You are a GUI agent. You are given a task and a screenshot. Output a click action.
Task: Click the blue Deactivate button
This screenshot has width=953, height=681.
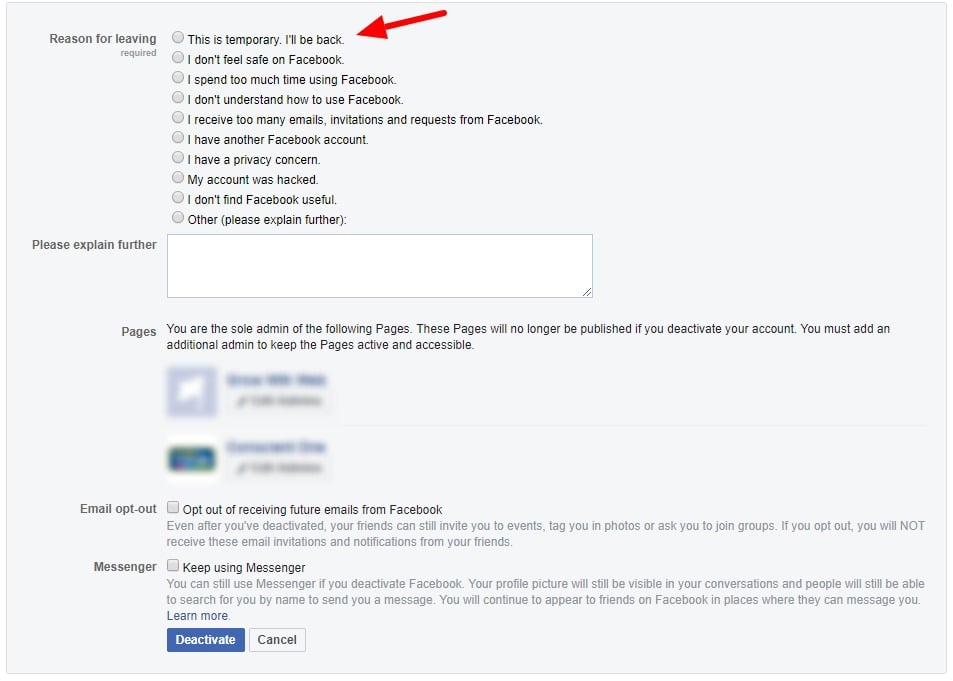pyautogui.click(x=205, y=640)
